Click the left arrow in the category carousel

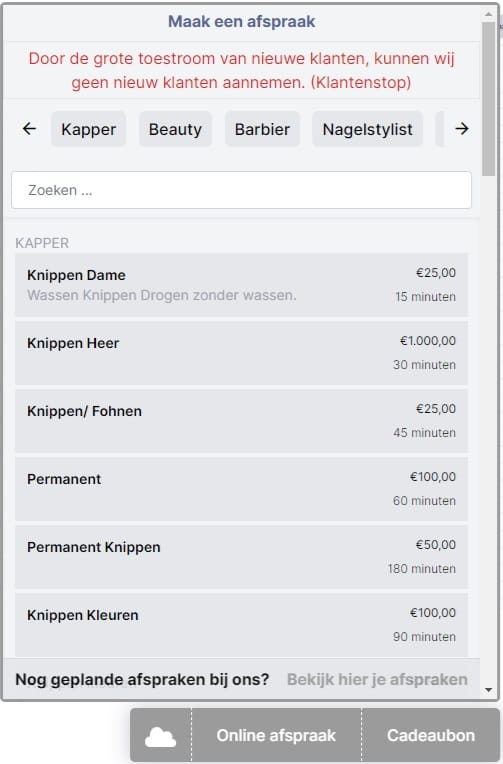[29, 129]
